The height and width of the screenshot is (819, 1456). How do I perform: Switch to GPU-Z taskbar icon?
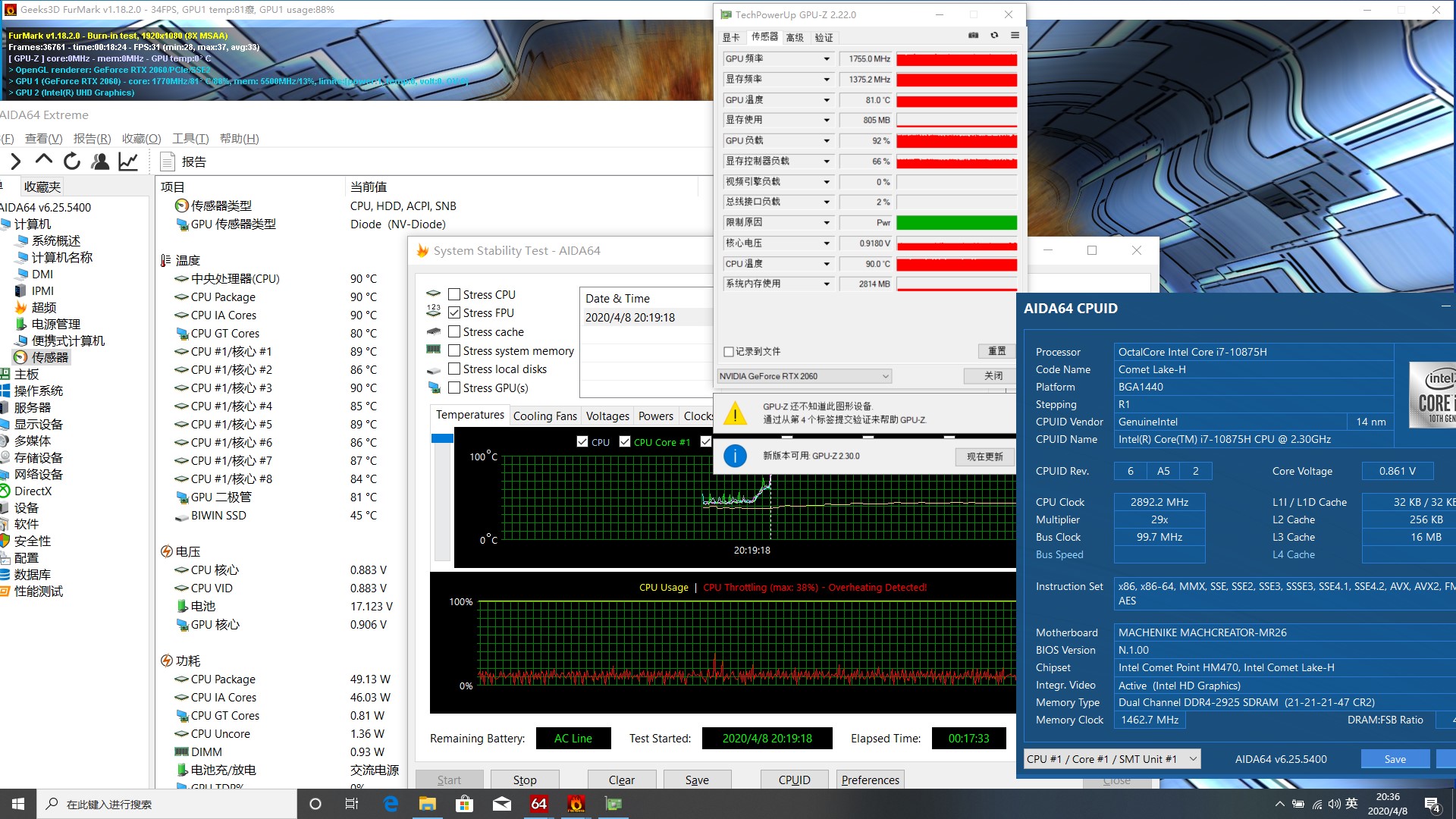613,804
